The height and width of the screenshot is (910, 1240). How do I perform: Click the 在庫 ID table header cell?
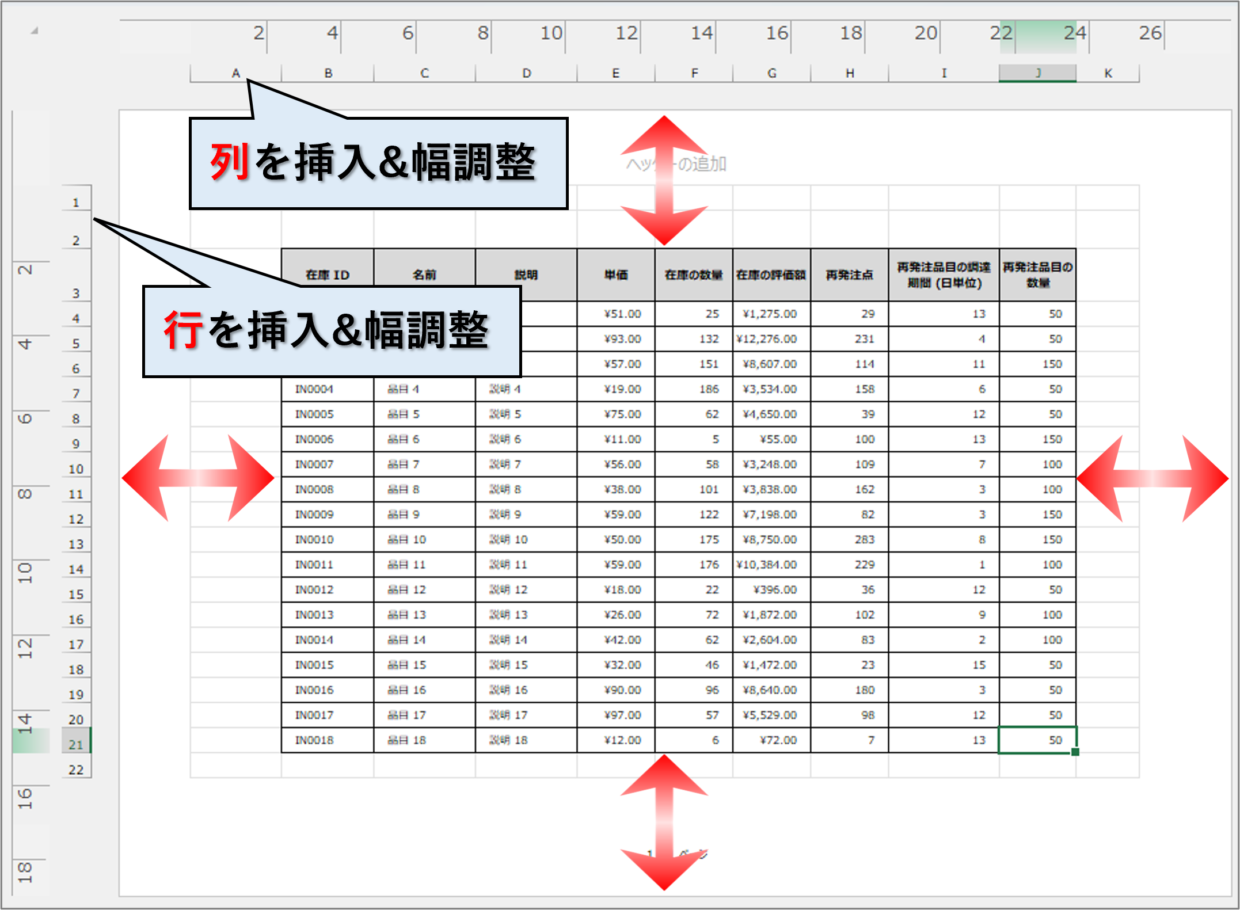click(x=327, y=275)
